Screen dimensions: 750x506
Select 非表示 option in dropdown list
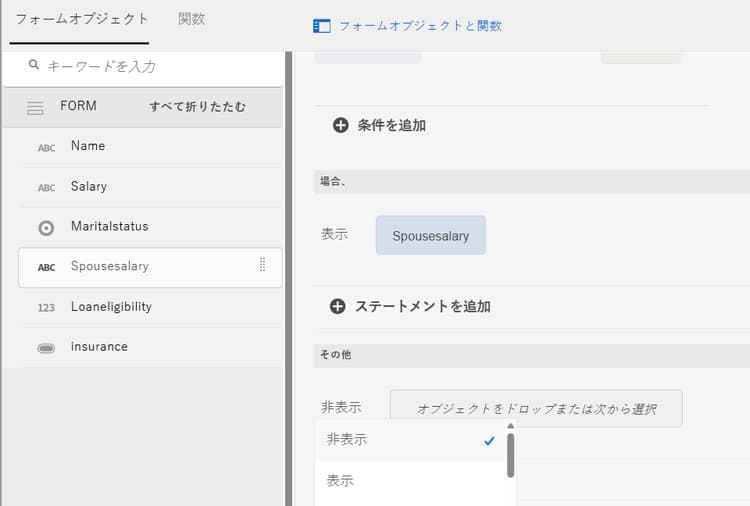[410, 440]
